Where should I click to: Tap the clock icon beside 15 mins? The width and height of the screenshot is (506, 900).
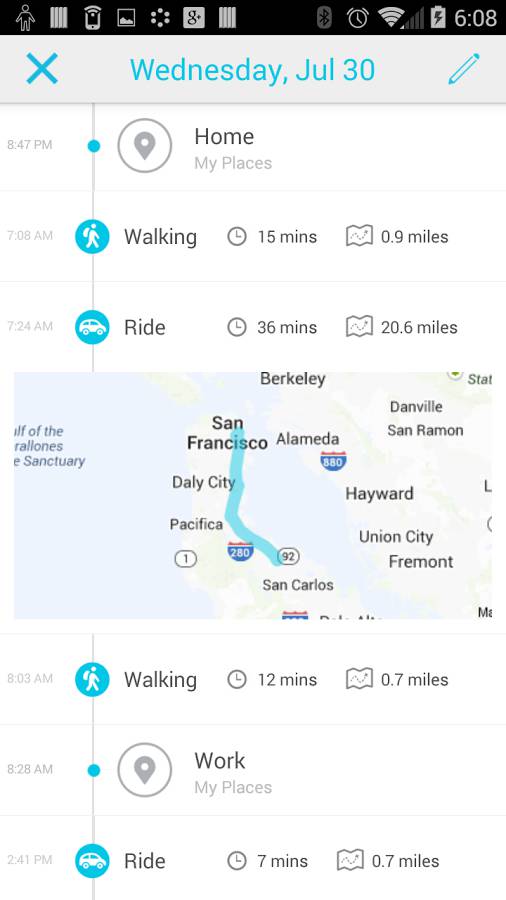pos(237,236)
